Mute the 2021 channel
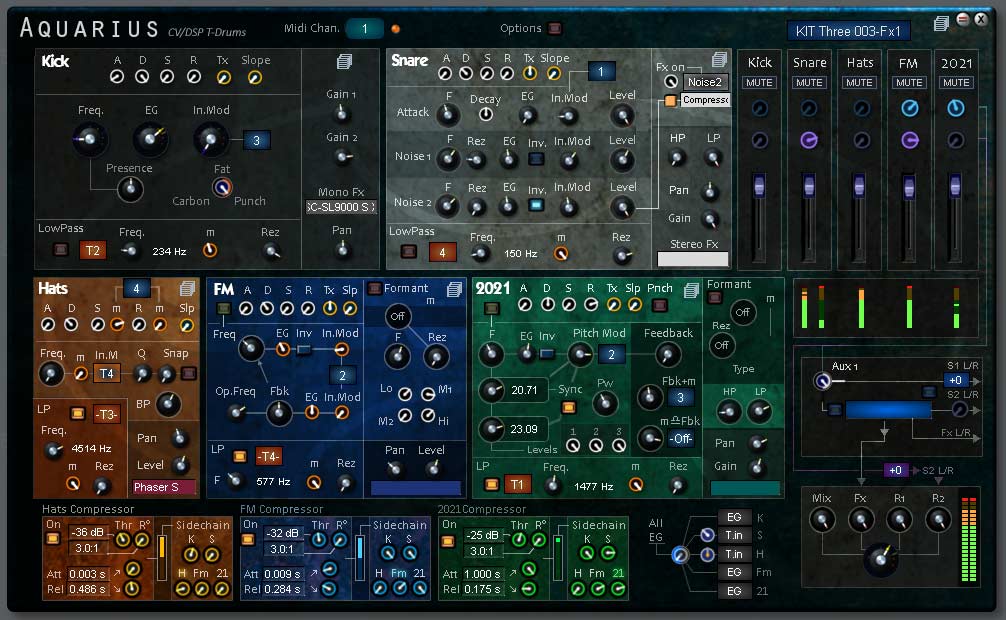 tap(956, 83)
